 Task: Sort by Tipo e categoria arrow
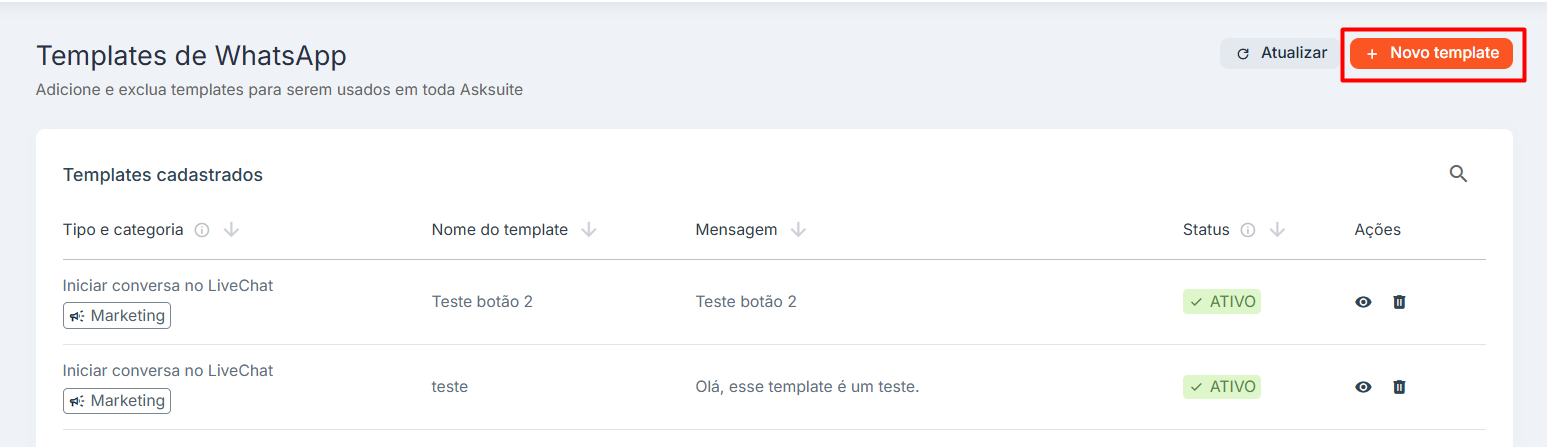pyautogui.click(x=232, y=230)
